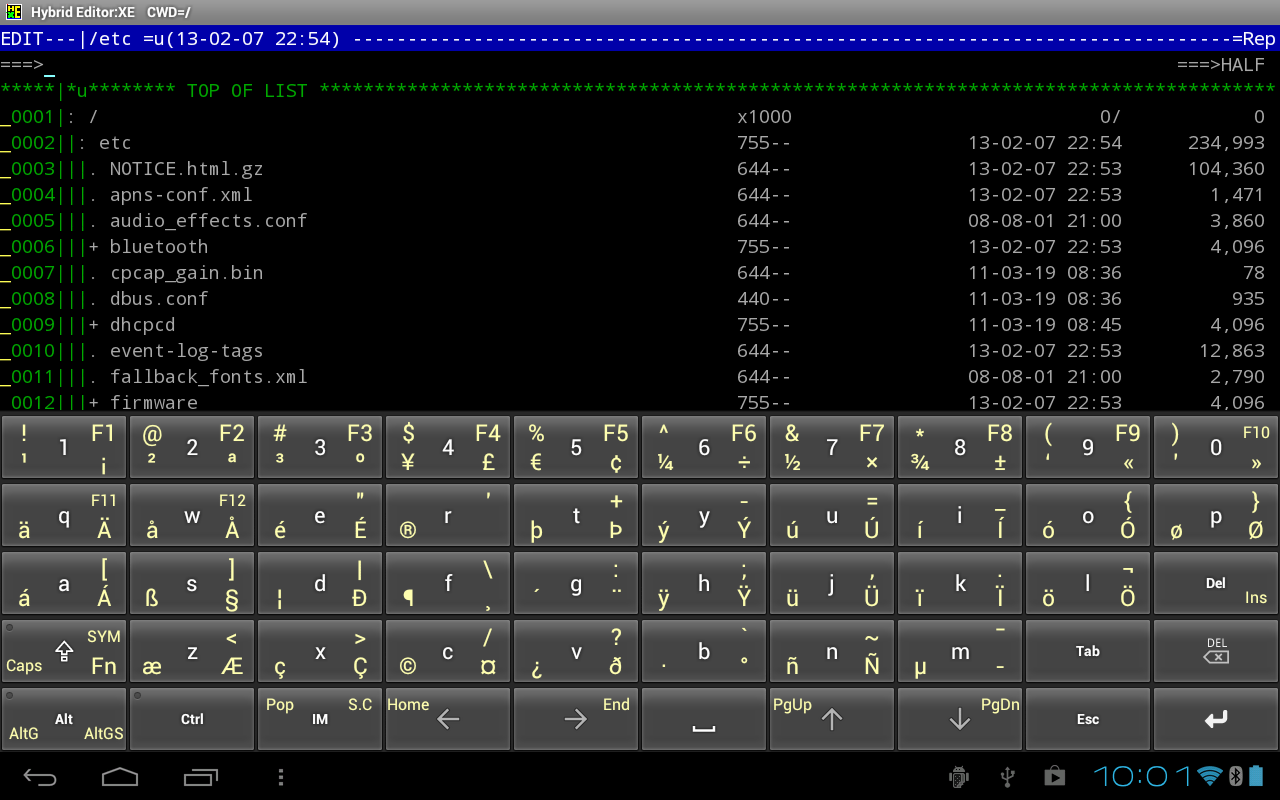
Task: Select the cpcap_gain.bin file row
Action: [x=640, y=273]
